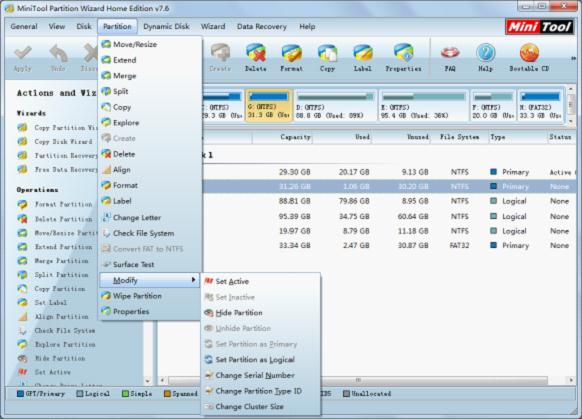Click Delete Partition in Operations list
Viewport: 582px width, 419px height.
point(55,219)
